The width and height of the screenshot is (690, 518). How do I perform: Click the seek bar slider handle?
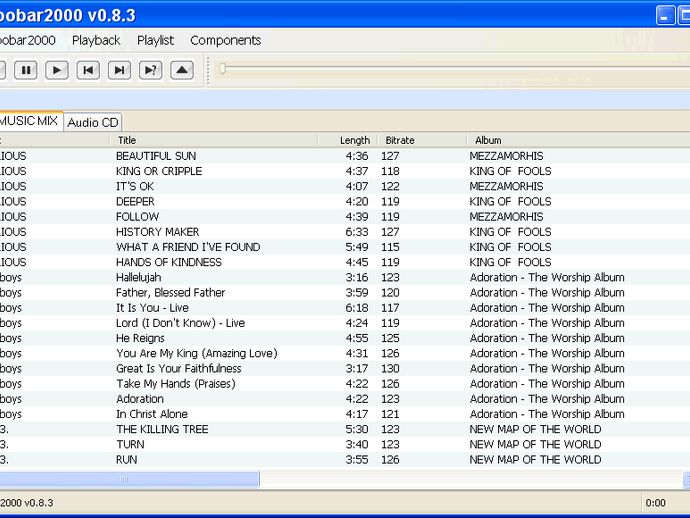coord(223,69)
